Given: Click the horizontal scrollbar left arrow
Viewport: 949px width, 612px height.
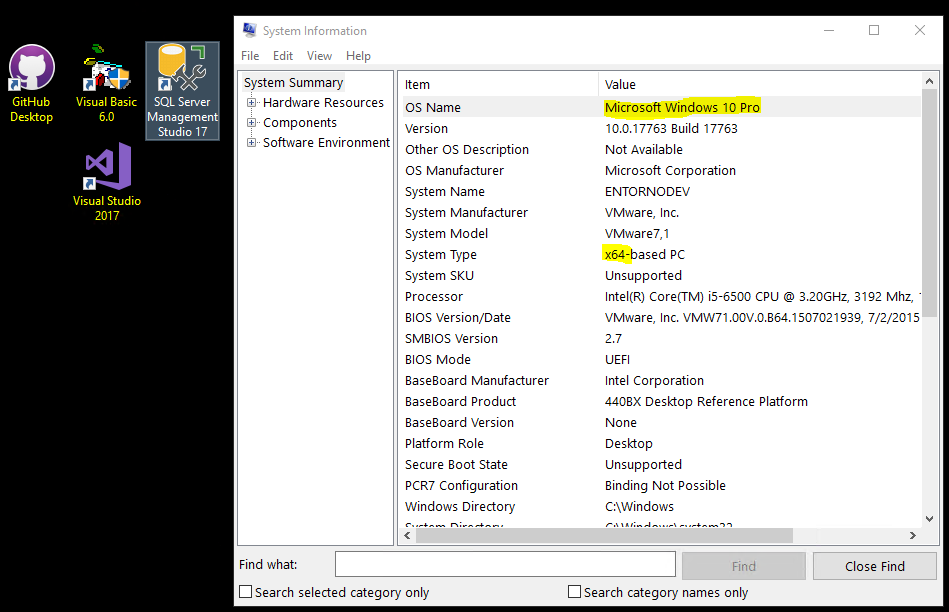Looking at the screenshot, I should (407, 535).
